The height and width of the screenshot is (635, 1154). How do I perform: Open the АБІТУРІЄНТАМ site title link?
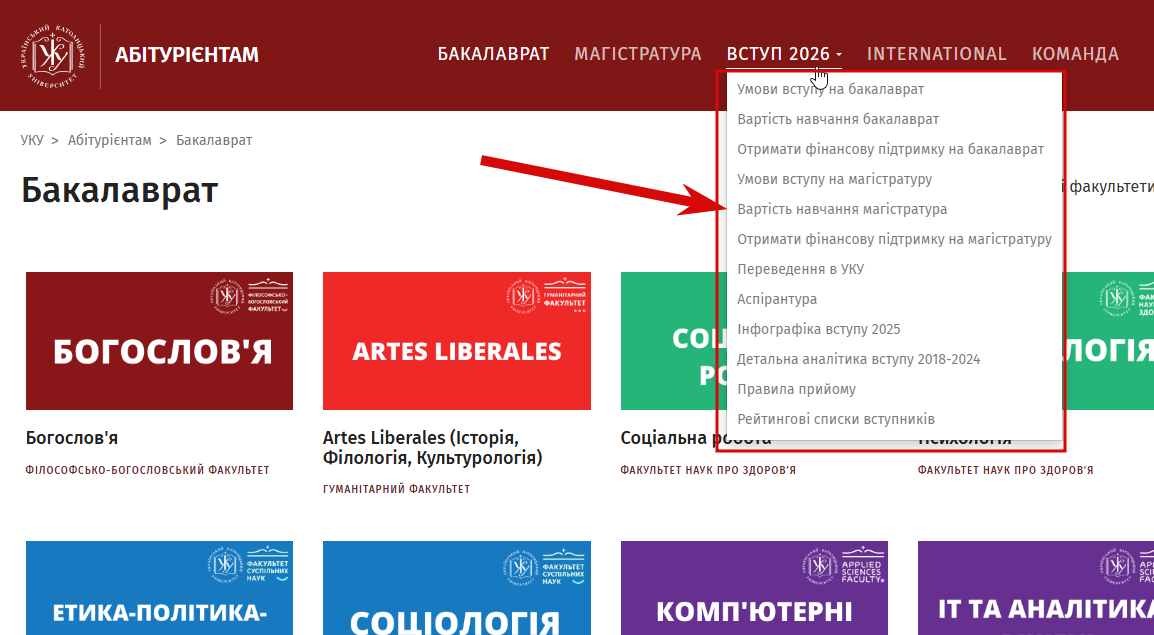[187, 55]
